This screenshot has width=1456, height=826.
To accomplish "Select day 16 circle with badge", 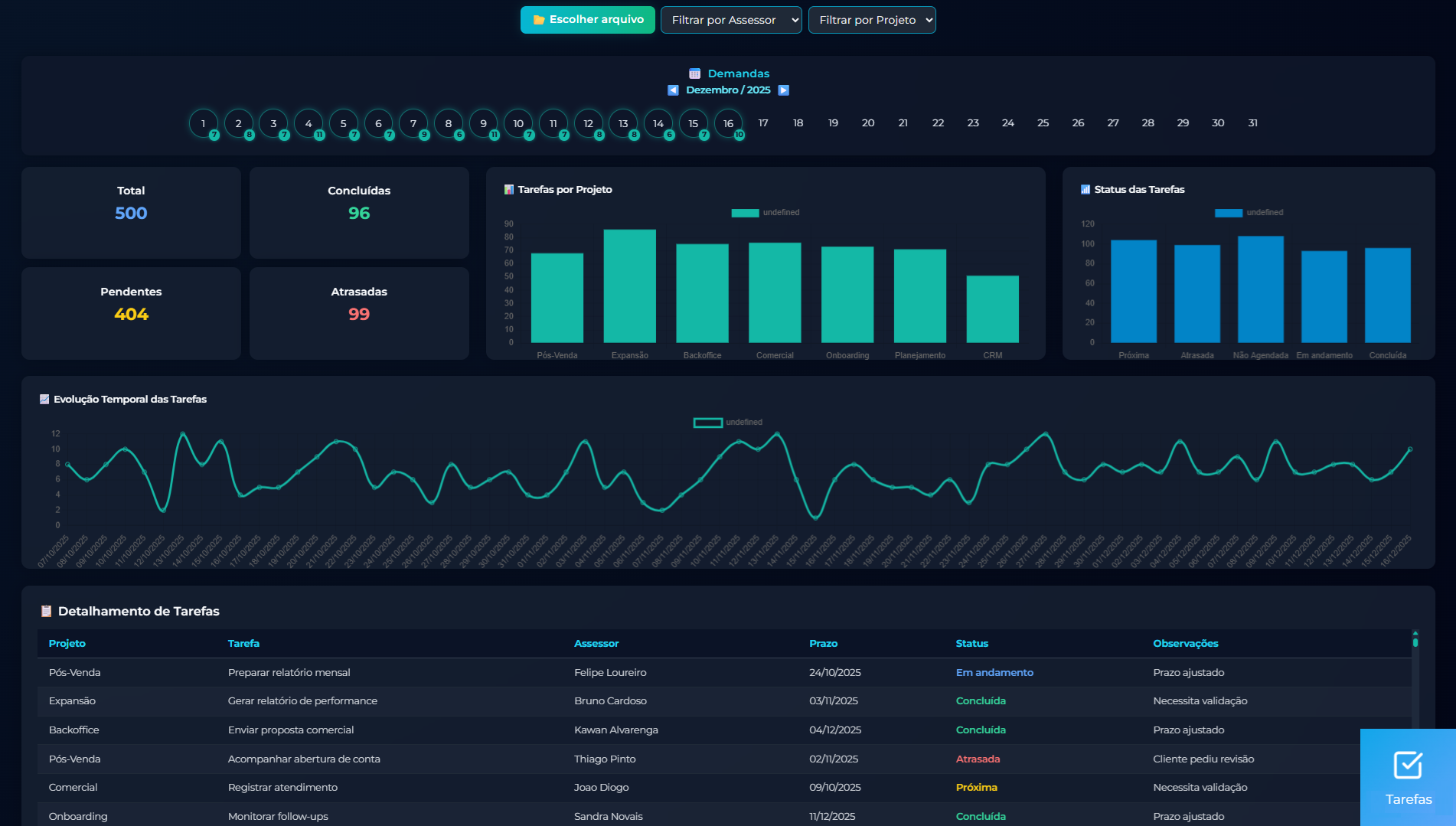I will pyautogui.click(x=728, y=123).
